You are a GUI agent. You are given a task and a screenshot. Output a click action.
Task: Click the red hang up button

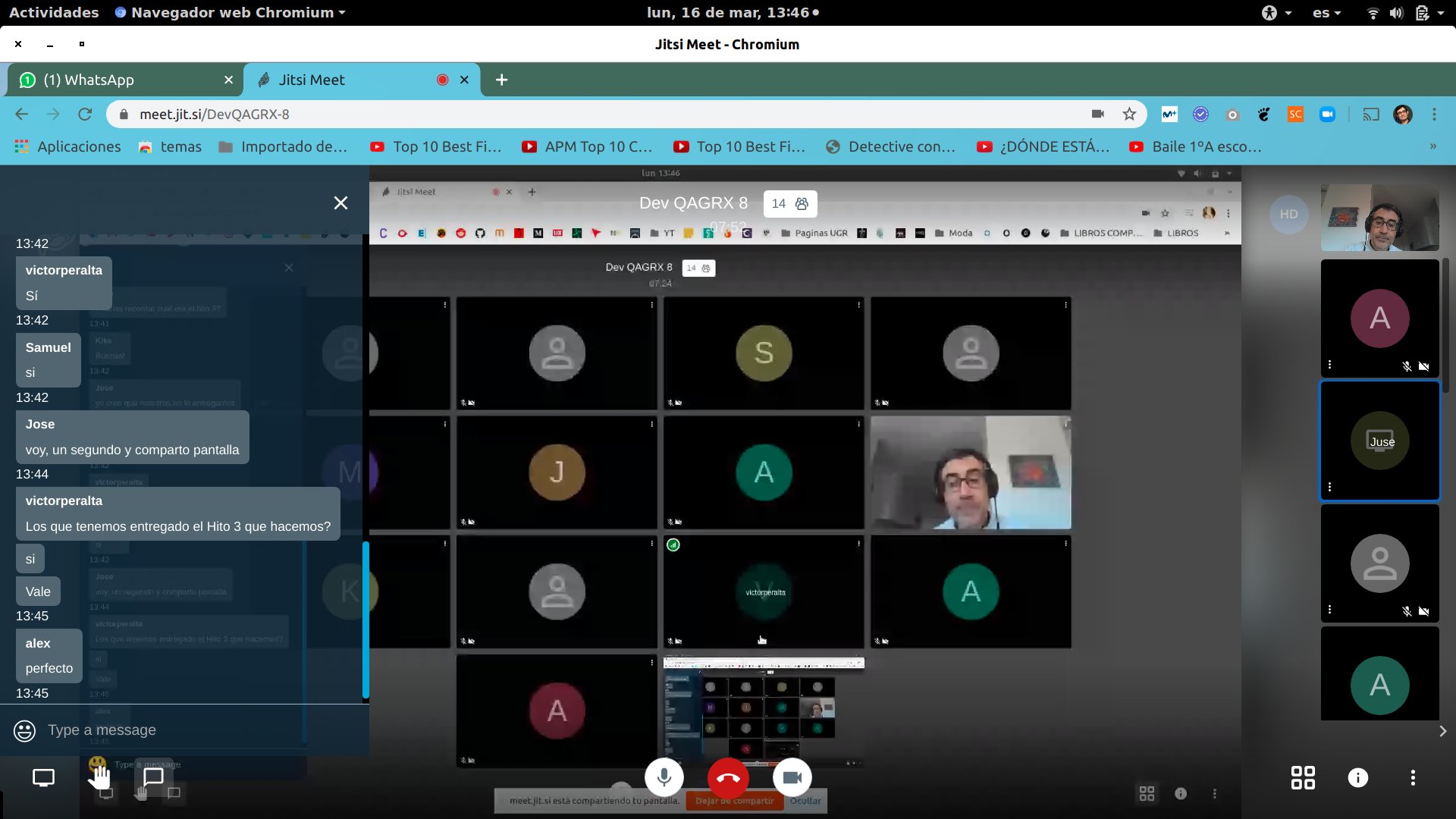(x=728, y=778)
